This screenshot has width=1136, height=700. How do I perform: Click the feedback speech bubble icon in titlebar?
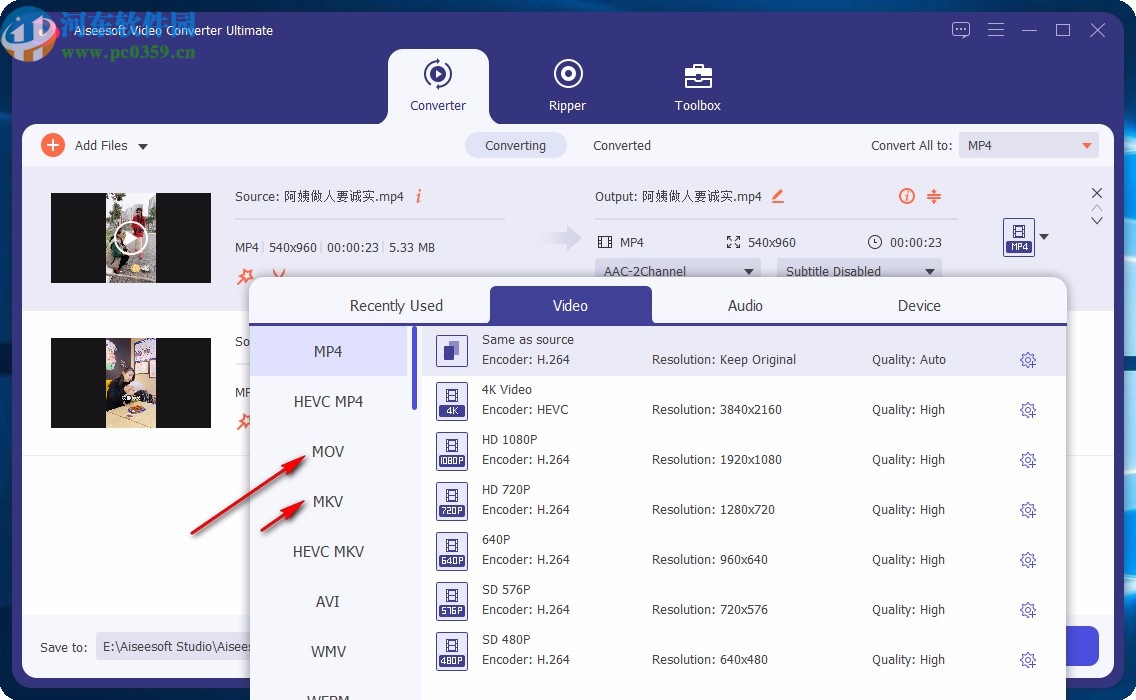pyautogui.click(x=960, y=30)
